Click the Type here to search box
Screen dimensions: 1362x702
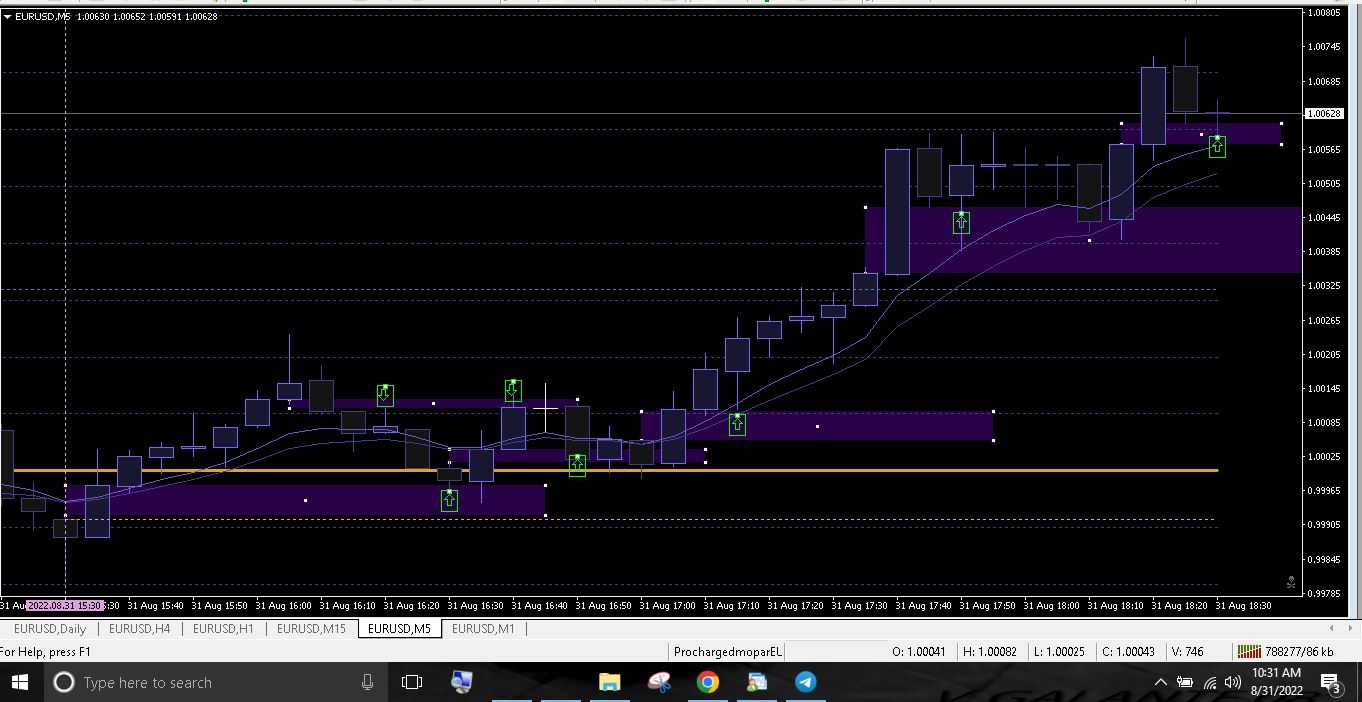tap(215, 682)
